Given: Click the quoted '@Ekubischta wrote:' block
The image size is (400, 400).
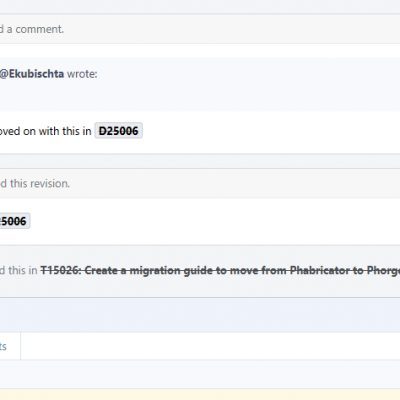Looking at the screenshot, I should tap(200, 84).
